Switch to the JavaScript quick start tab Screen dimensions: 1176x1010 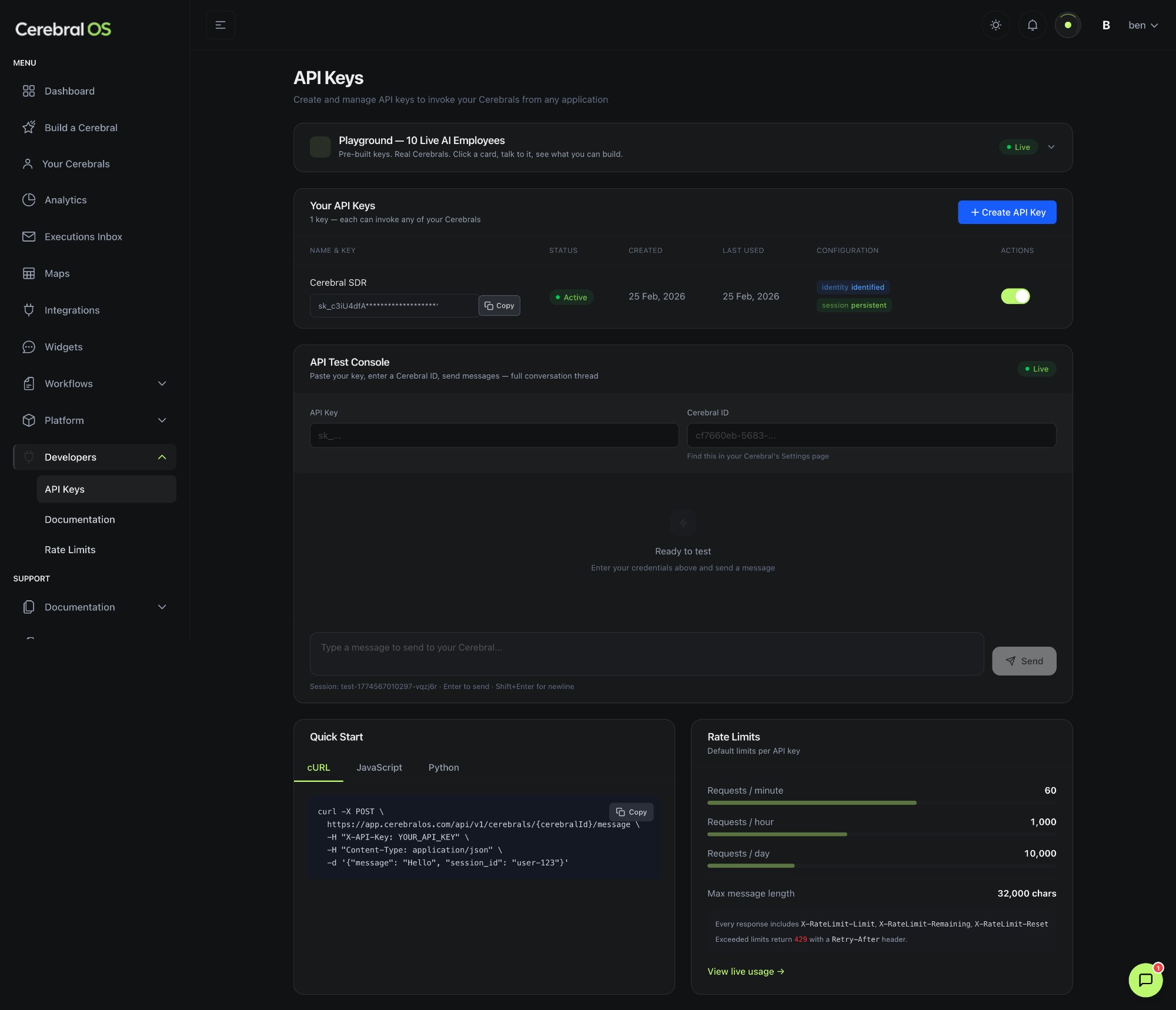pos(379,767)
